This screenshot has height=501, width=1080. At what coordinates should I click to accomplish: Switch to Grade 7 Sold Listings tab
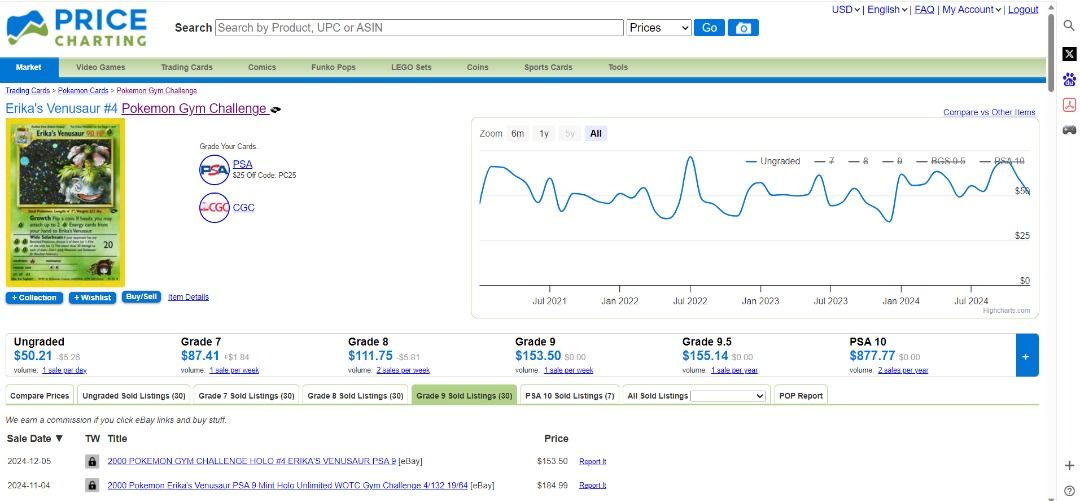click(x=247, y=396)
